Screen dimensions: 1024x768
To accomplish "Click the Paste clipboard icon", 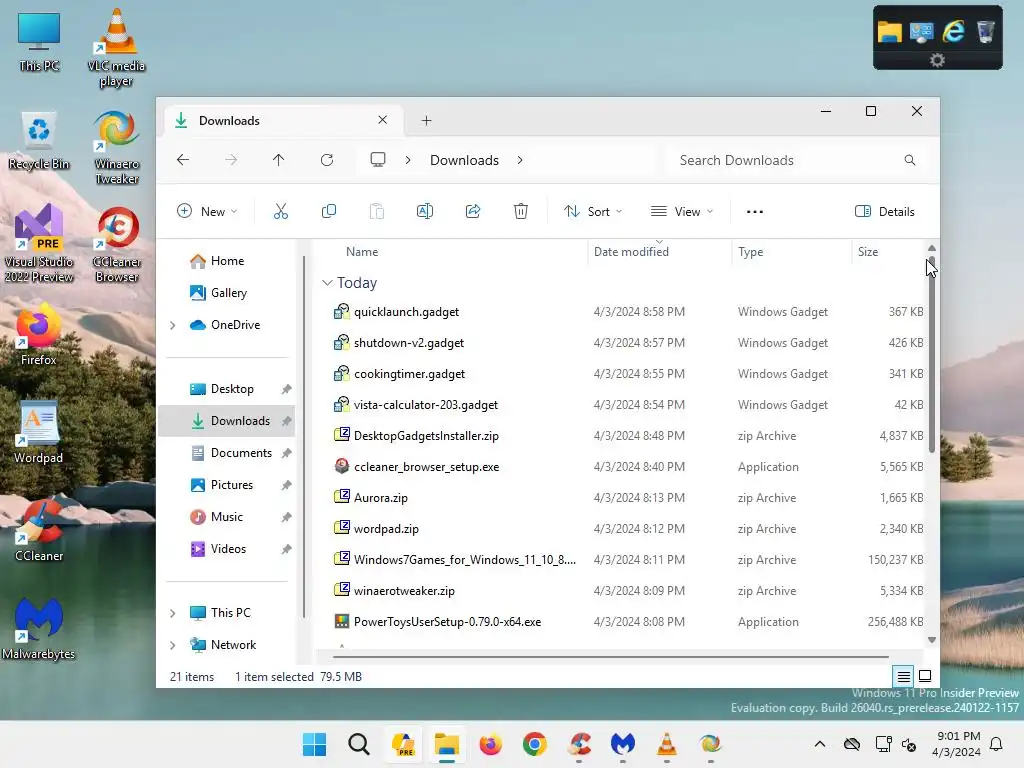I will 377,212.
